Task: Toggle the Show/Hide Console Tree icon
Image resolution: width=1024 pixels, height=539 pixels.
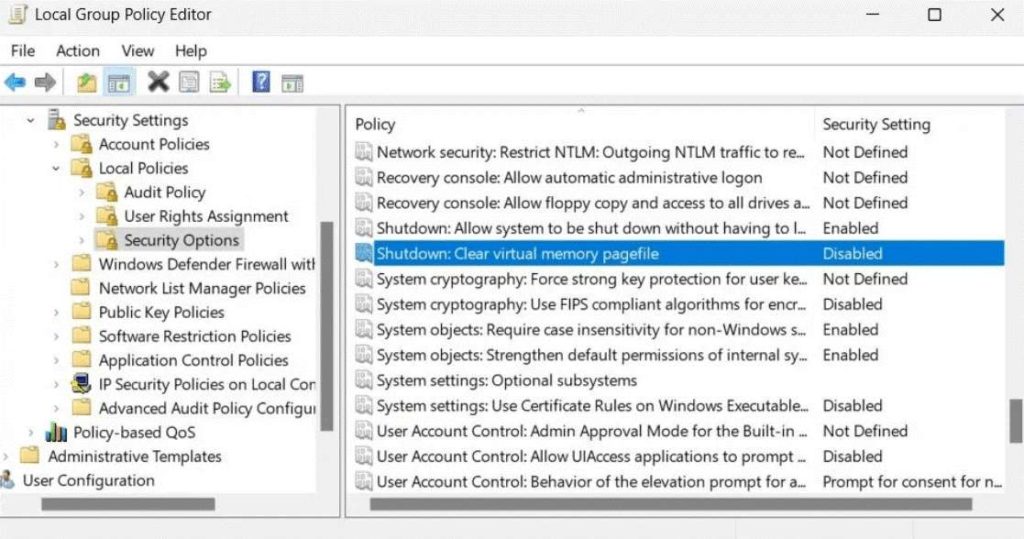Action: coord(119,82)
